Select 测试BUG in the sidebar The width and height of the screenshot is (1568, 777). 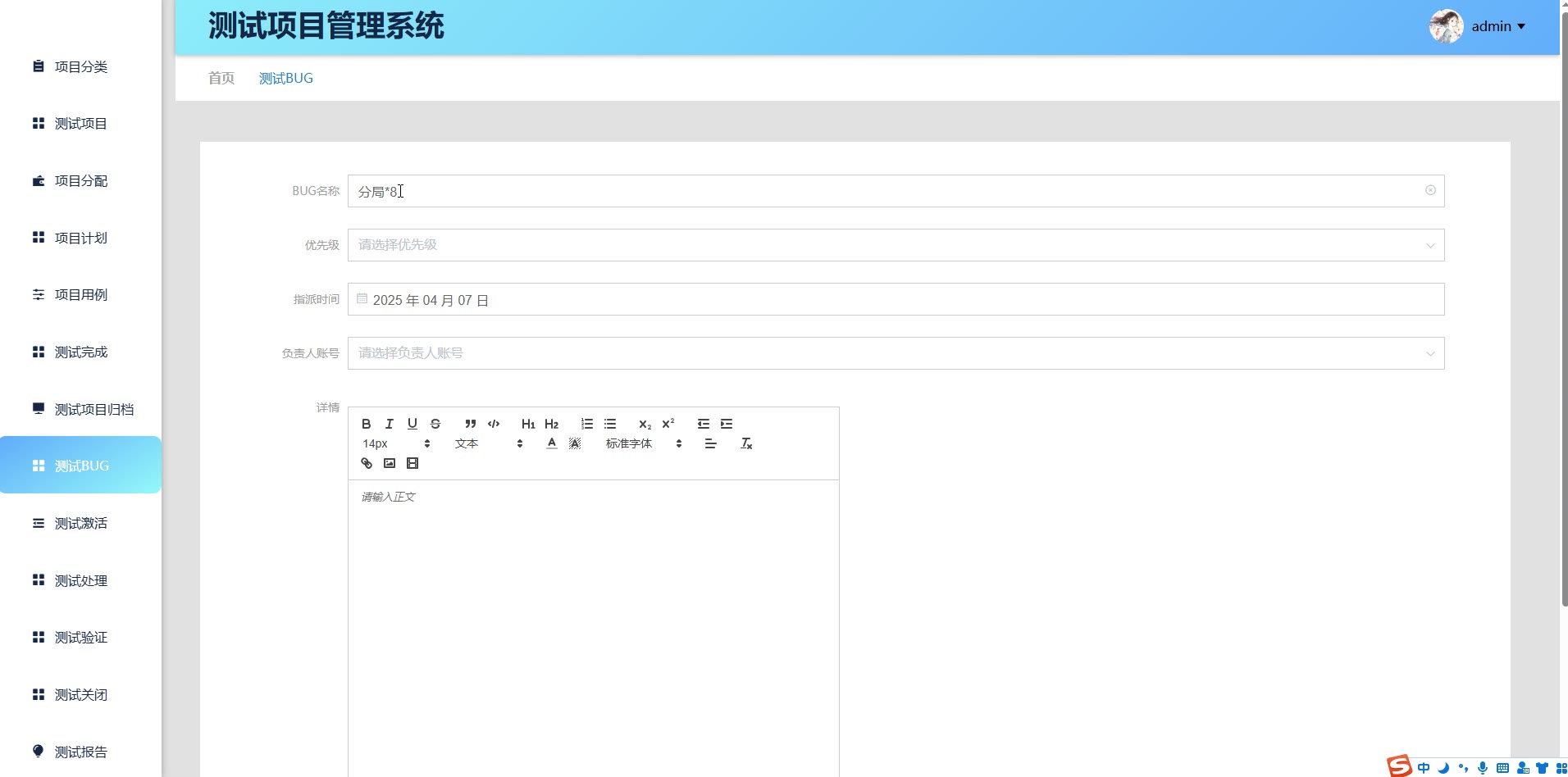80,466
